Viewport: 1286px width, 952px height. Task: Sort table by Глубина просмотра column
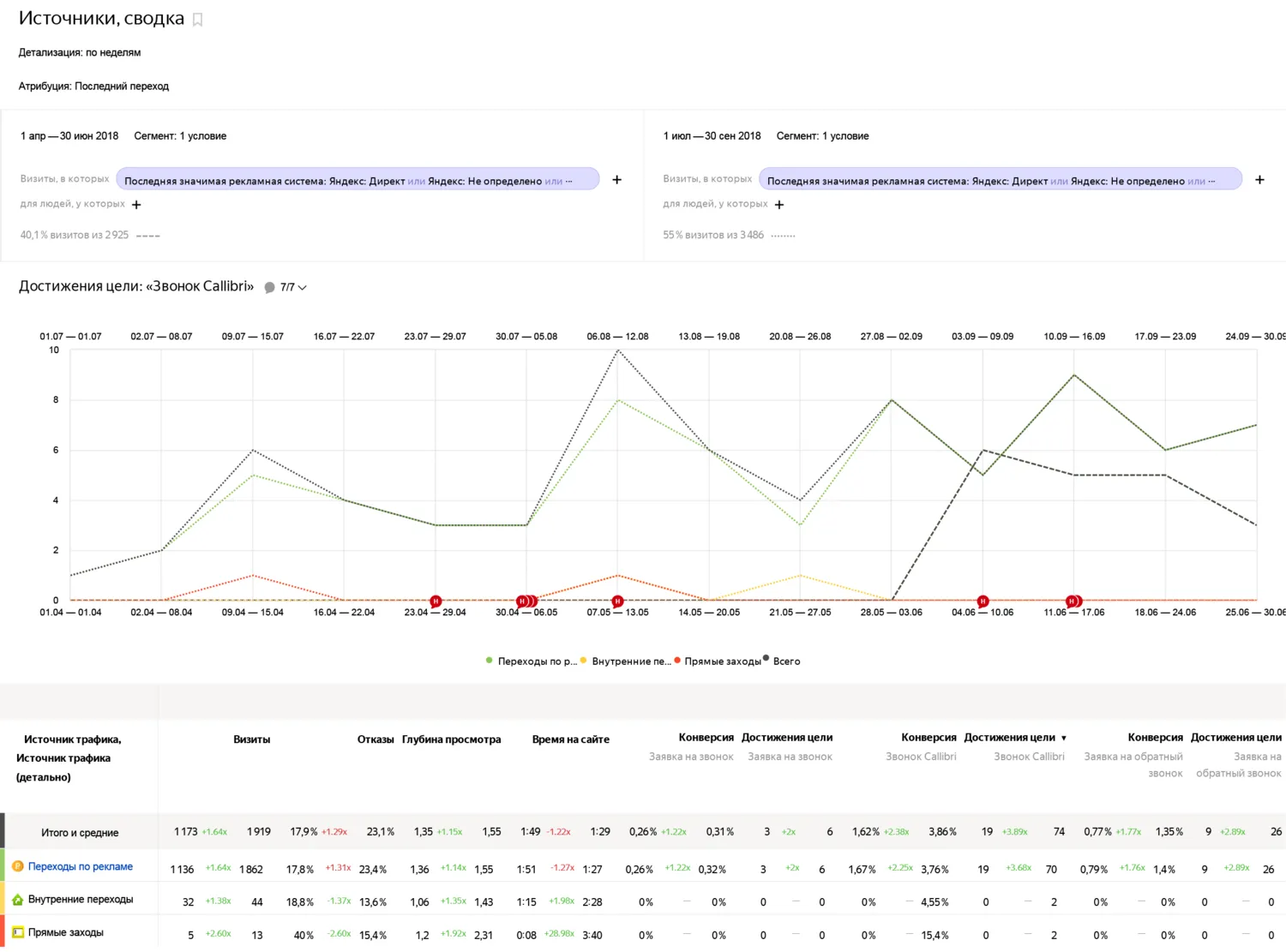tap(452, 739)
